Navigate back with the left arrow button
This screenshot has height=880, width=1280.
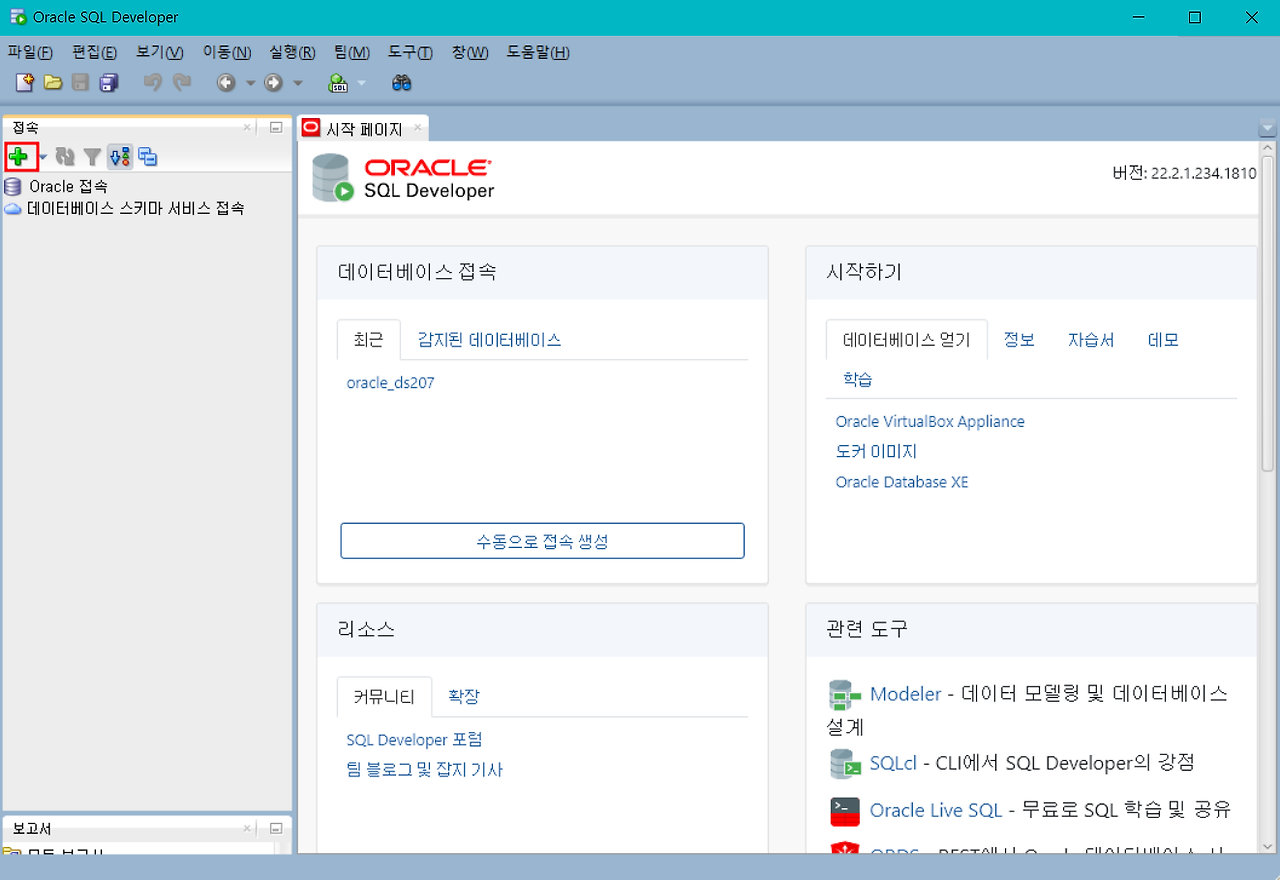click(x=227, y=83)
